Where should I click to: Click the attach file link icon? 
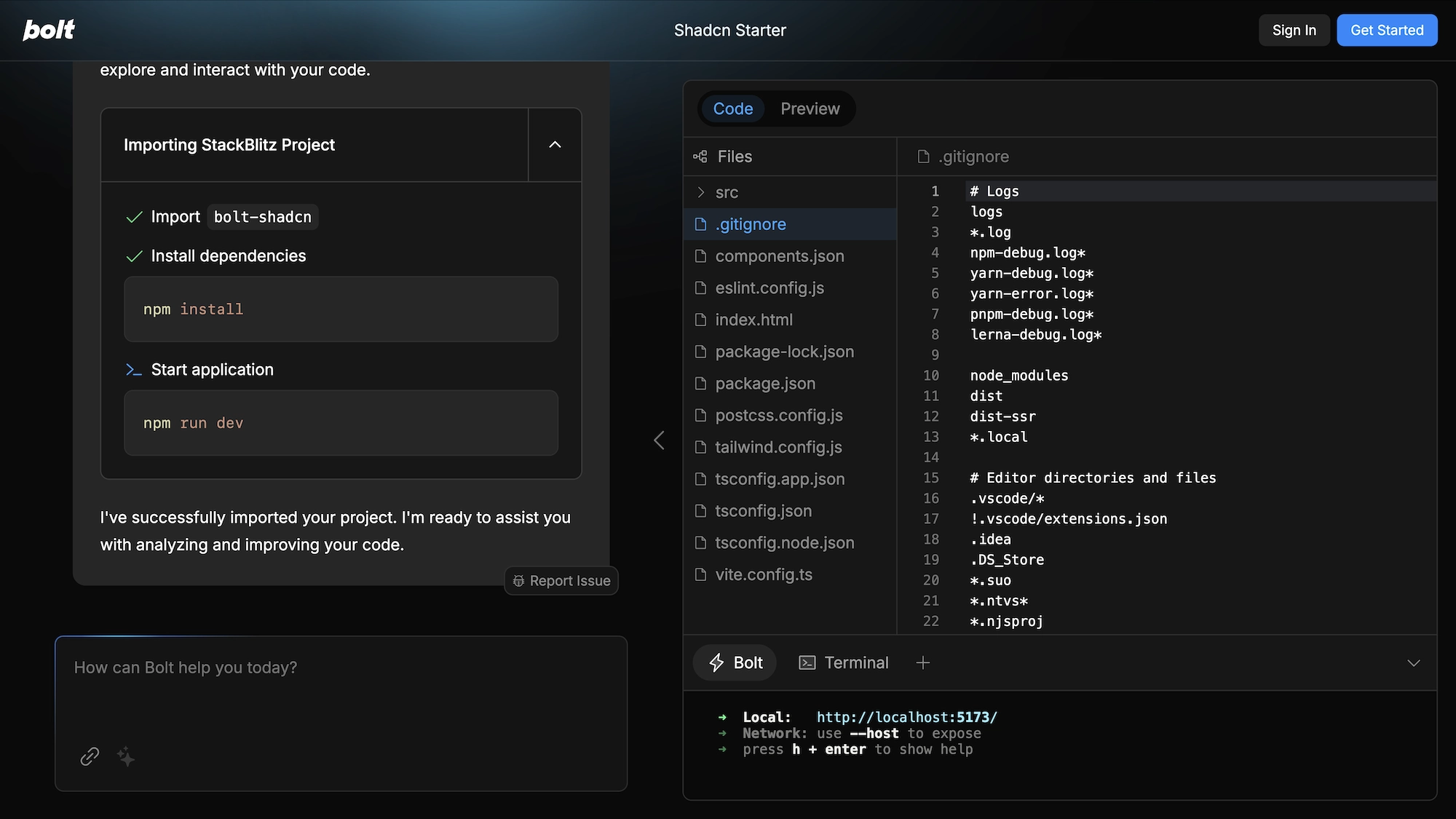click(x=90, y=756)
